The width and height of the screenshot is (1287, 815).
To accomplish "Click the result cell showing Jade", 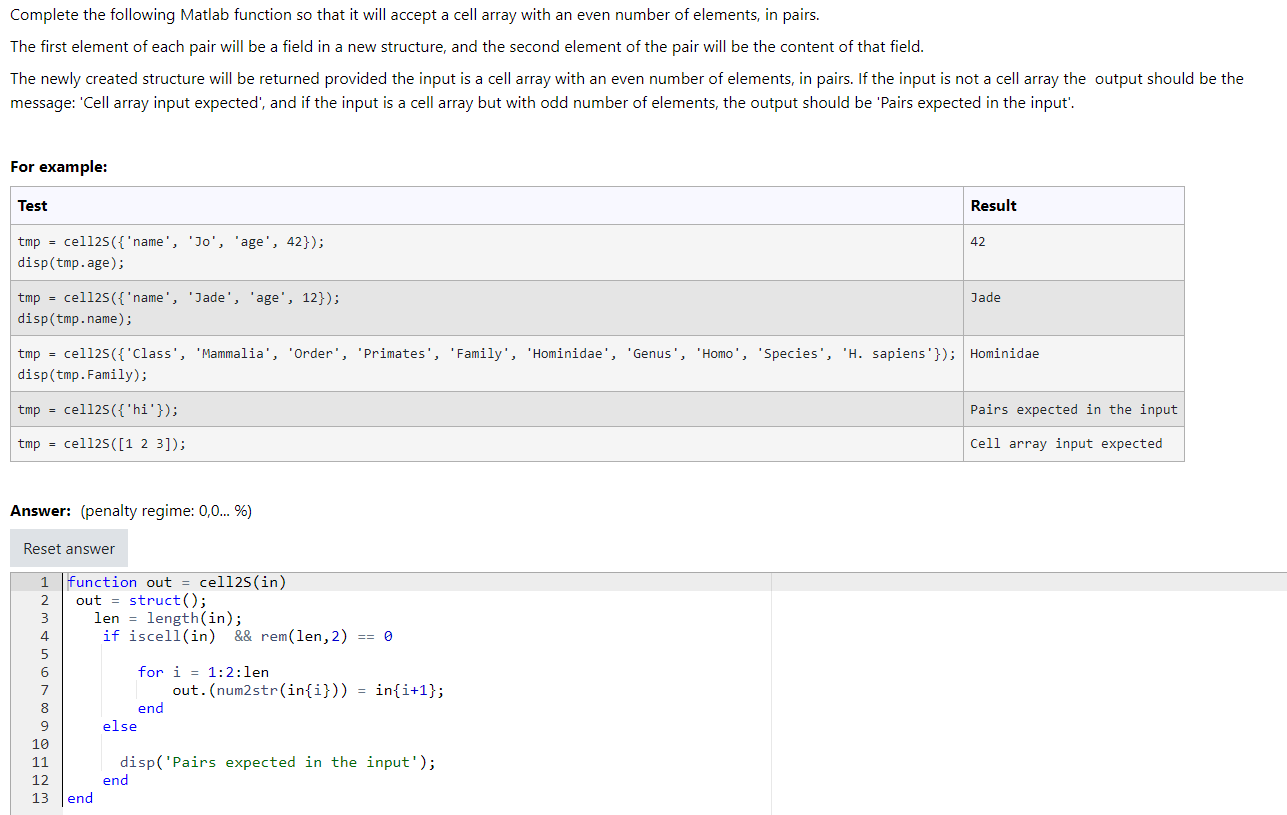I will click(x=983, y=297).
